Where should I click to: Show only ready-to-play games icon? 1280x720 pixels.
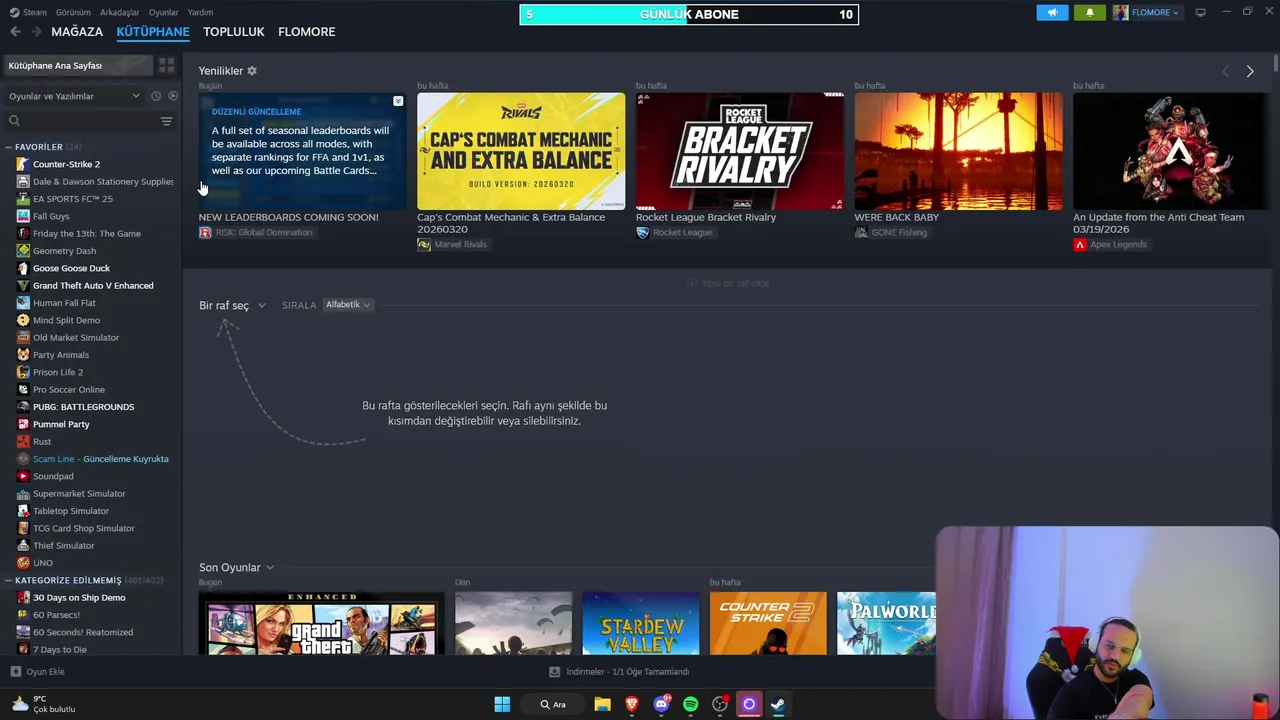(x=173, y=96)
